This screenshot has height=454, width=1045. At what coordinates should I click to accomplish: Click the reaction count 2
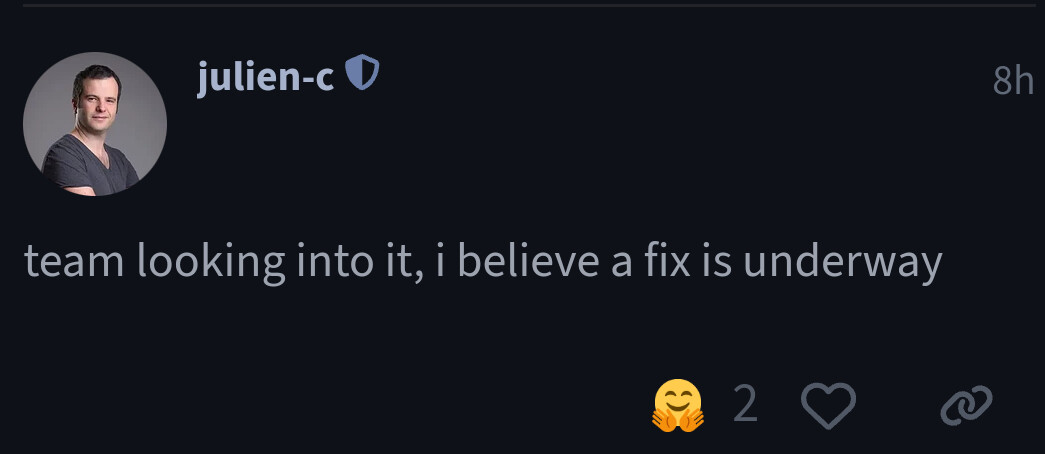745,406
